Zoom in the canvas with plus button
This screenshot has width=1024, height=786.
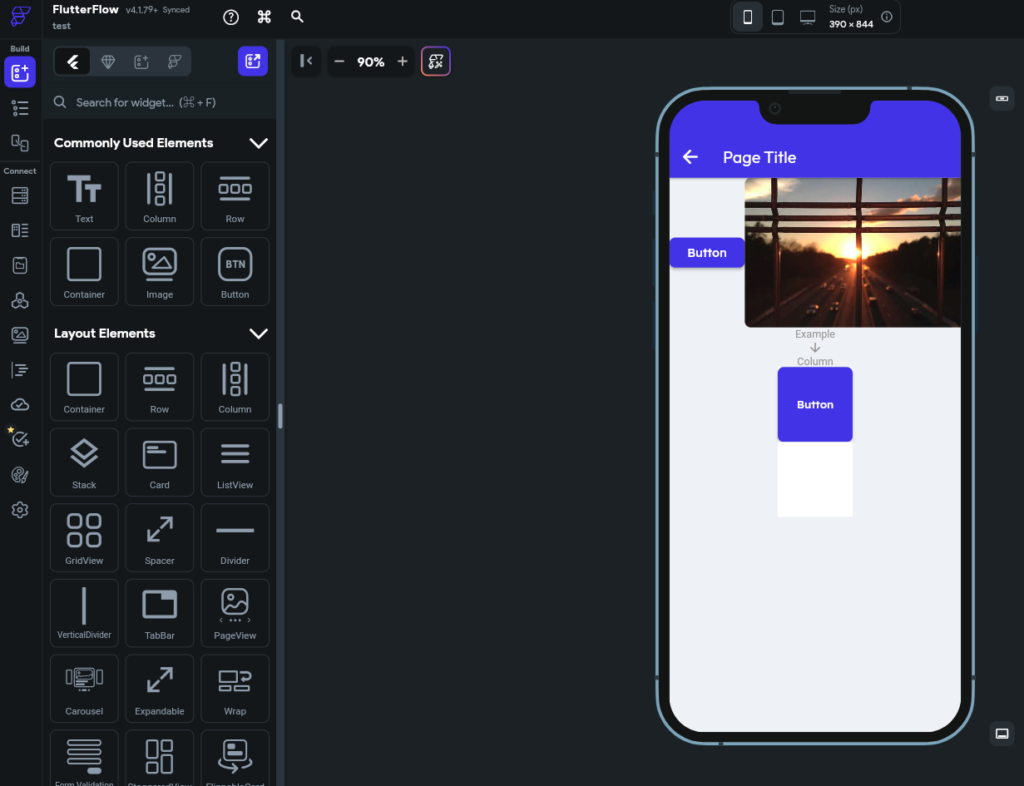point(403,62)
